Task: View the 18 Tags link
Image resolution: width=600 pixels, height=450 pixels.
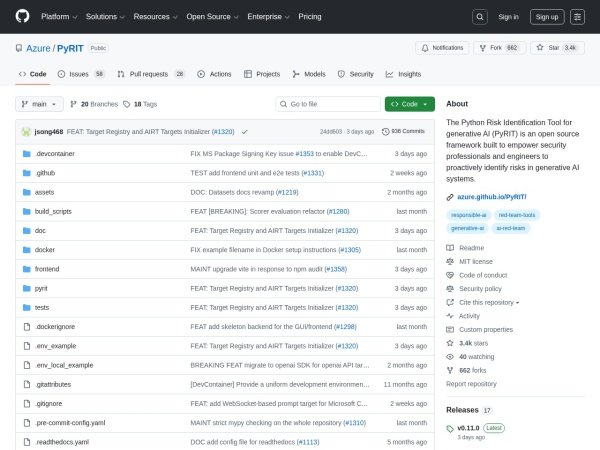Action: coord(140,104)
